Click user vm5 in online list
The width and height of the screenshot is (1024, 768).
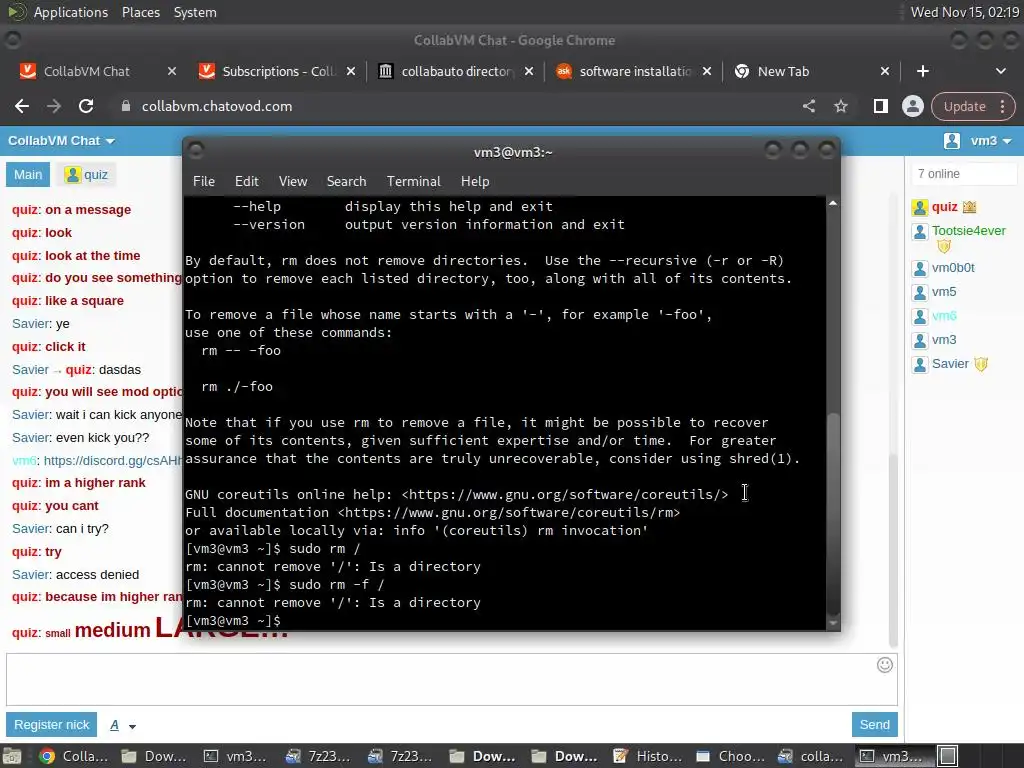(944, 292)
